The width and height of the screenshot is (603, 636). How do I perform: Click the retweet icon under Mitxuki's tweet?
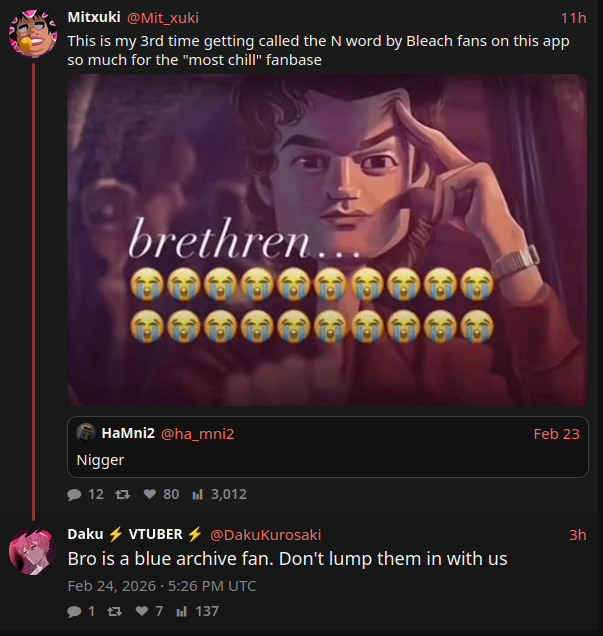point(123,494)
